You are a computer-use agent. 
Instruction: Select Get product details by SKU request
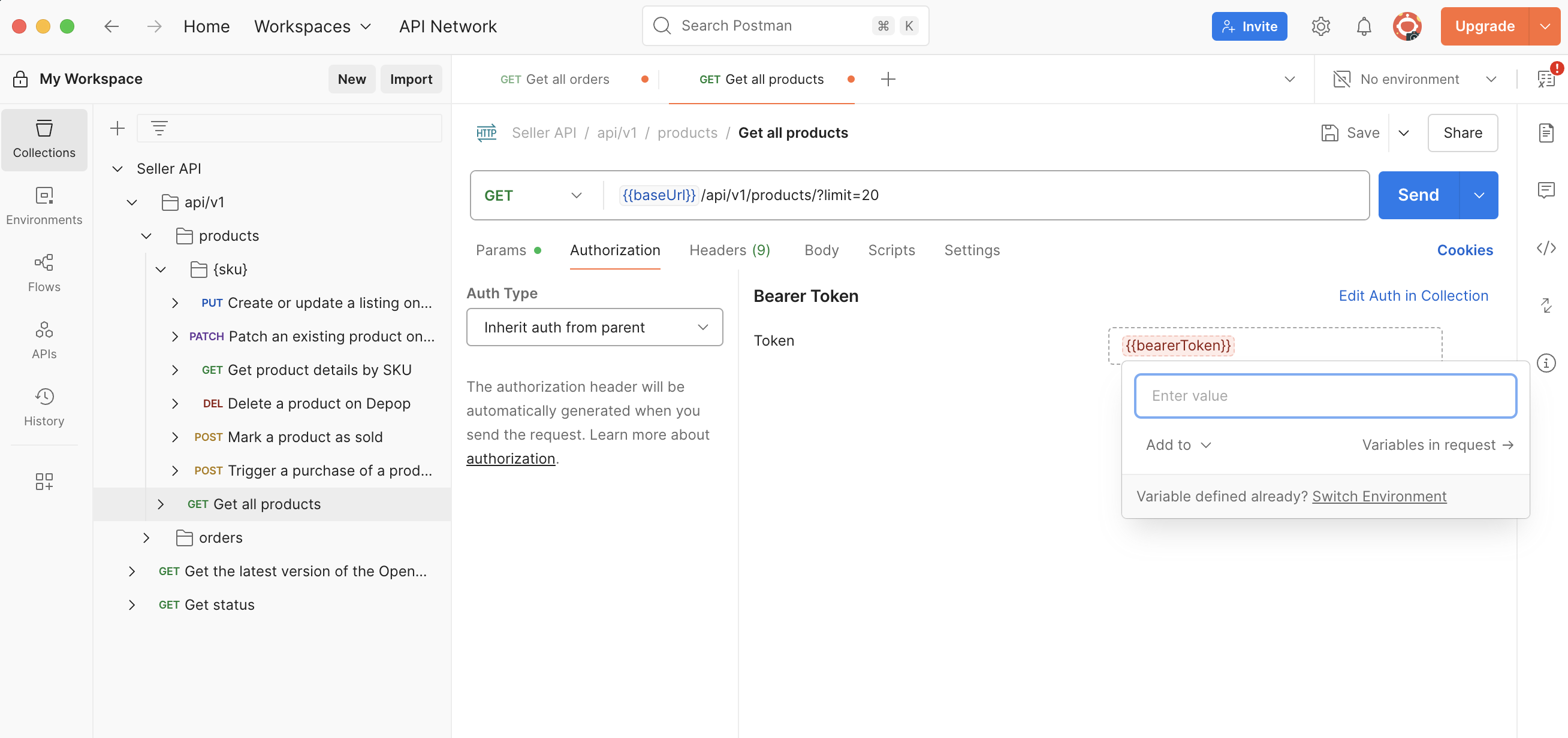pyautogui.click(x=307, y=370)
